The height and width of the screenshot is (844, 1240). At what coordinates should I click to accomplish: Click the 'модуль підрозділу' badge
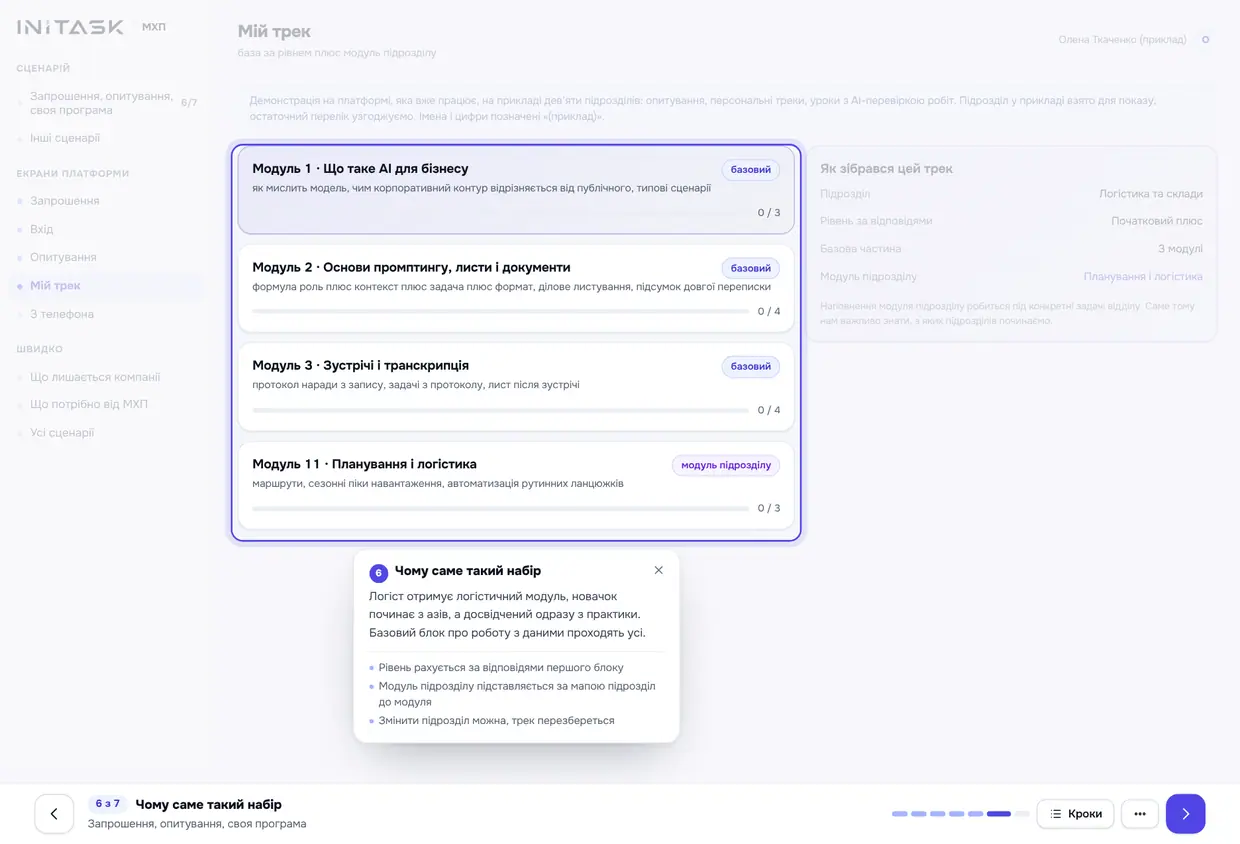click(x=726, y=465)
